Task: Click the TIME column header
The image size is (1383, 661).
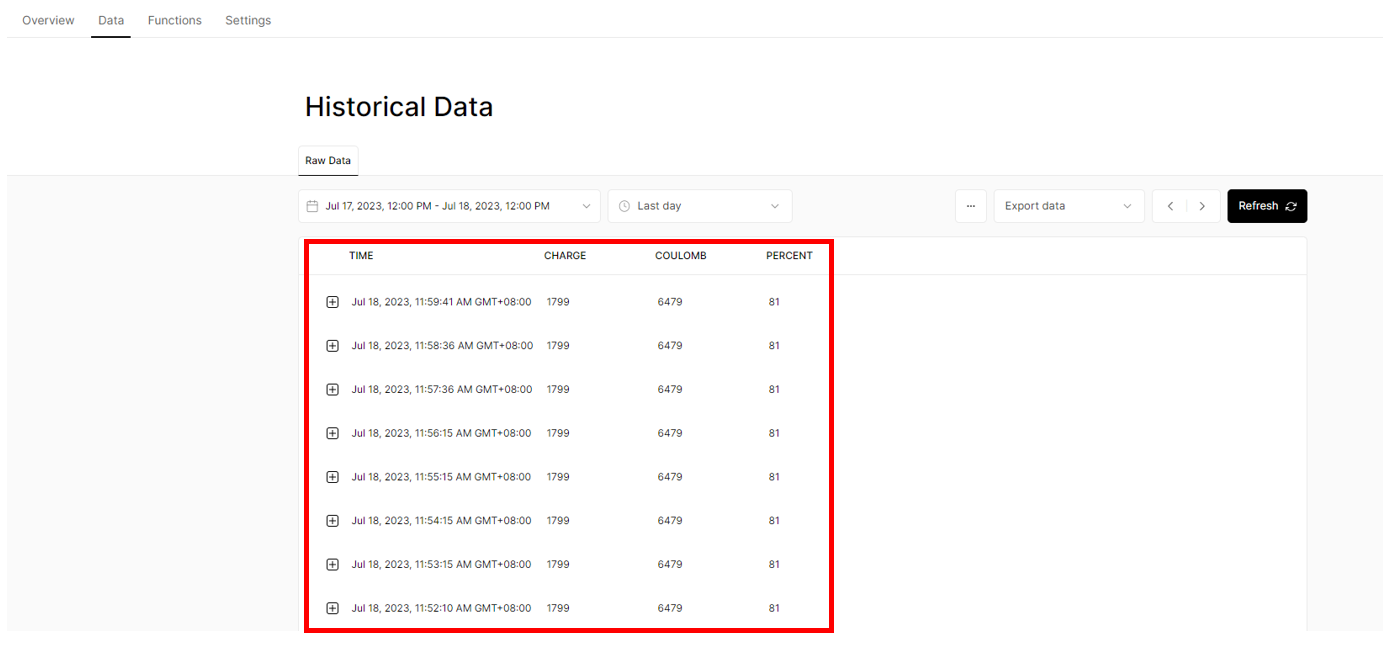Action: pyautogui.click(x=361, y=256)
